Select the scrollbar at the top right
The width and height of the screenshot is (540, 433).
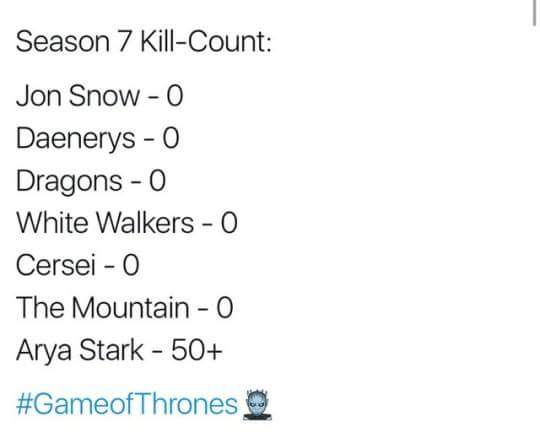(x=534, y=13)
